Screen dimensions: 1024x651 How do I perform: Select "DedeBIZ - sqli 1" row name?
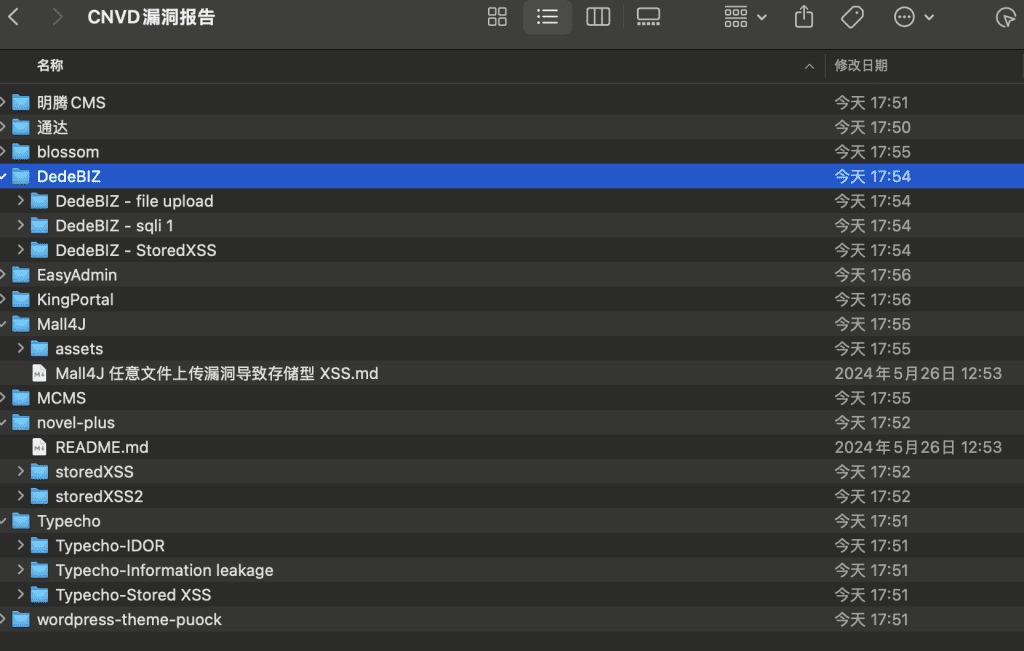coord(114,226)
